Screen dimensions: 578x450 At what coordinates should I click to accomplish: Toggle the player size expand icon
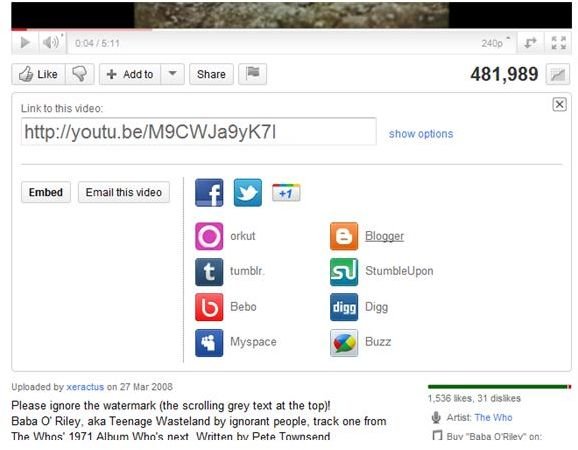coord(530,43)
